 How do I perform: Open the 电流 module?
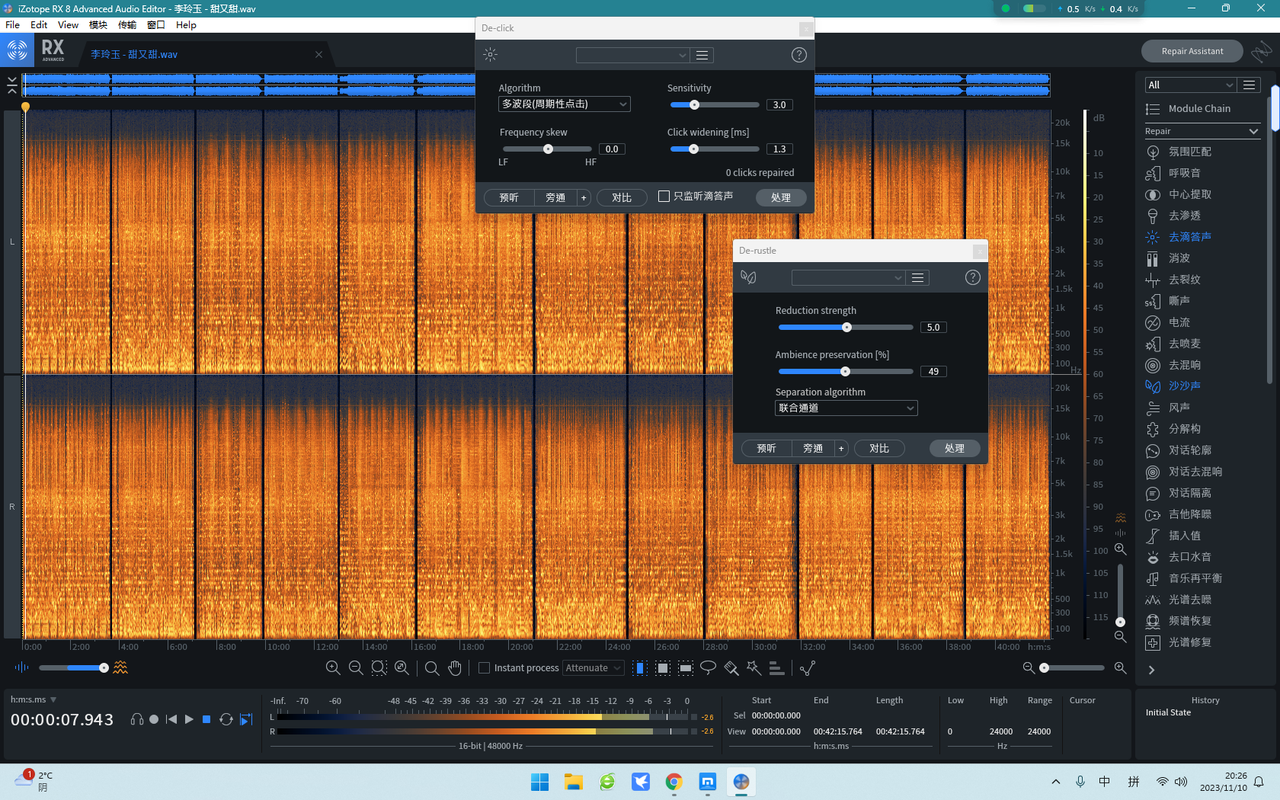click(1180, 323)
